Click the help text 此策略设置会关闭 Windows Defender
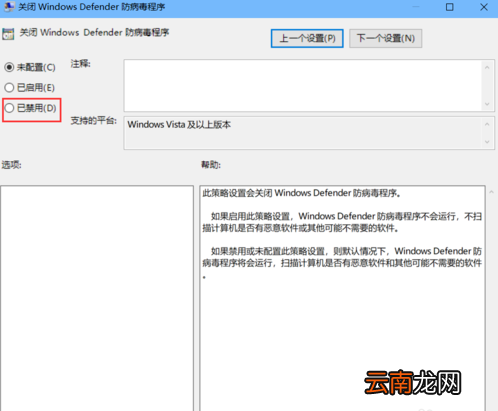The image size is (498, 411). point(302,193)
